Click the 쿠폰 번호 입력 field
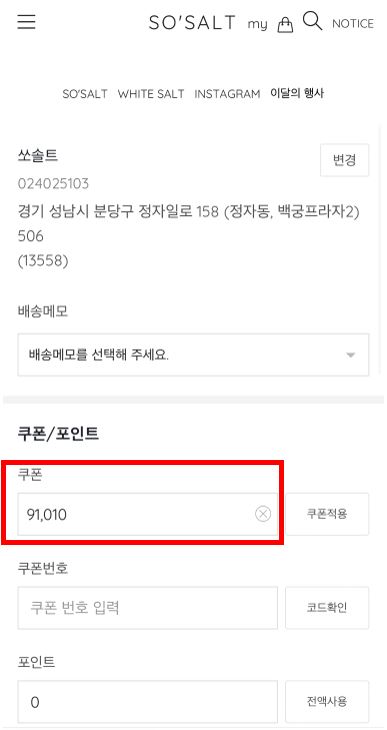Viewport: 387px width, 730px height. click(x=148, y=608)
